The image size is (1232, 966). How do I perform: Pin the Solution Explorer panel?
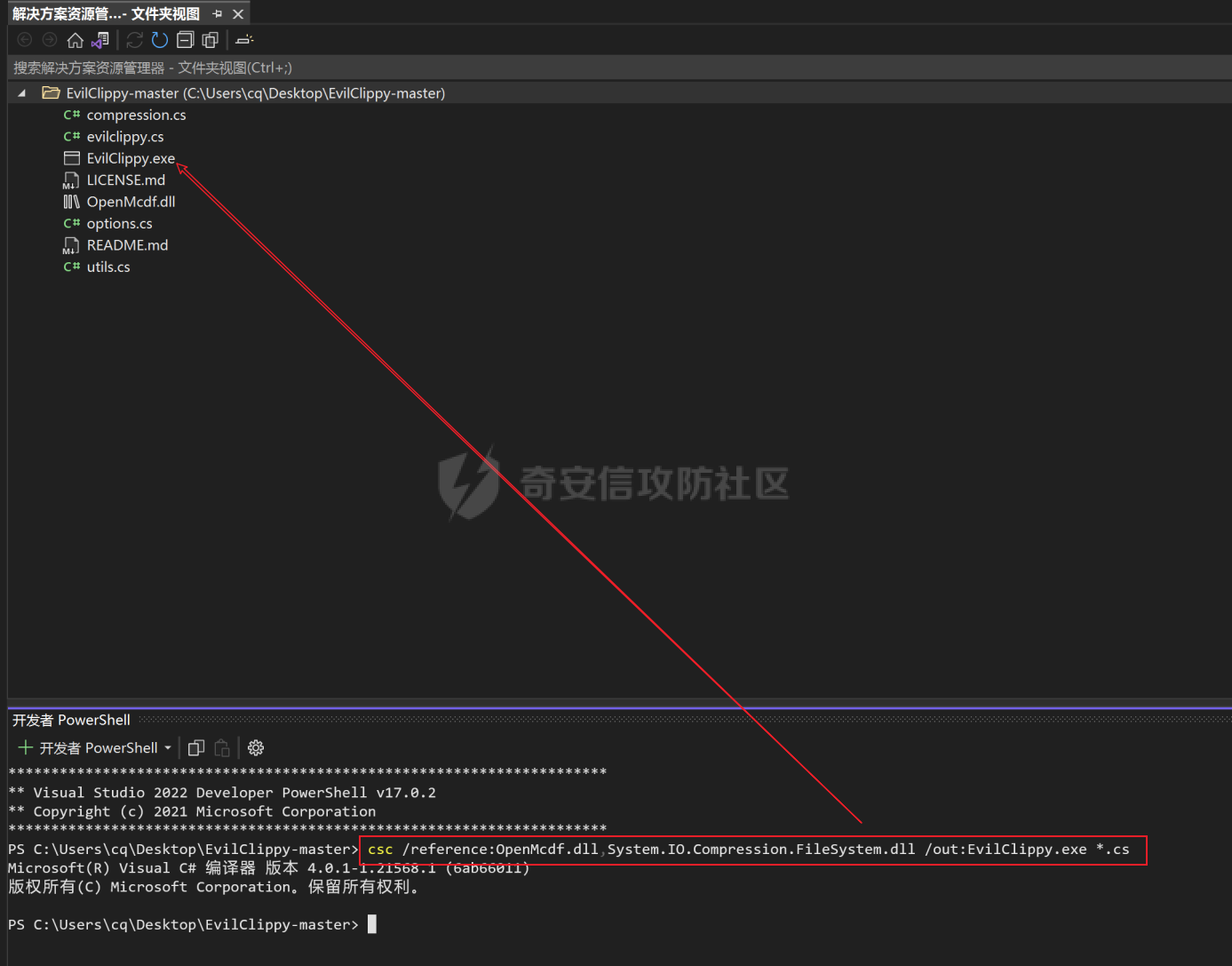(218, 14)
